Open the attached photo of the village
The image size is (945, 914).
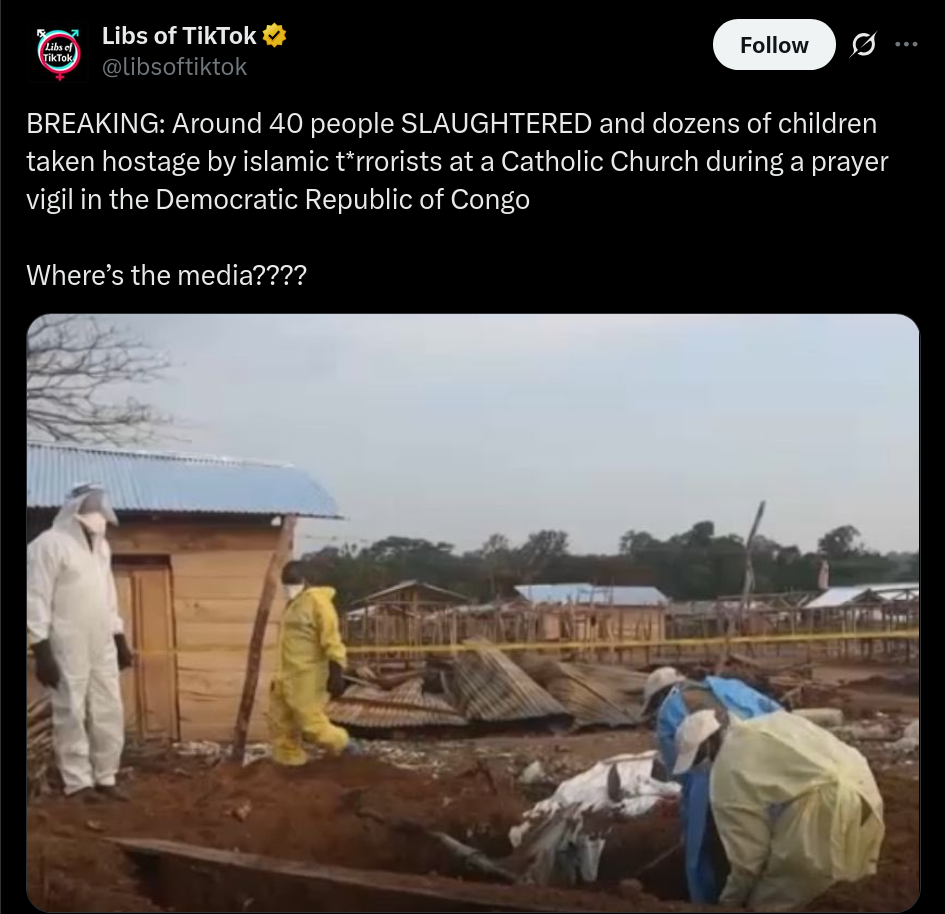(473, 612)
